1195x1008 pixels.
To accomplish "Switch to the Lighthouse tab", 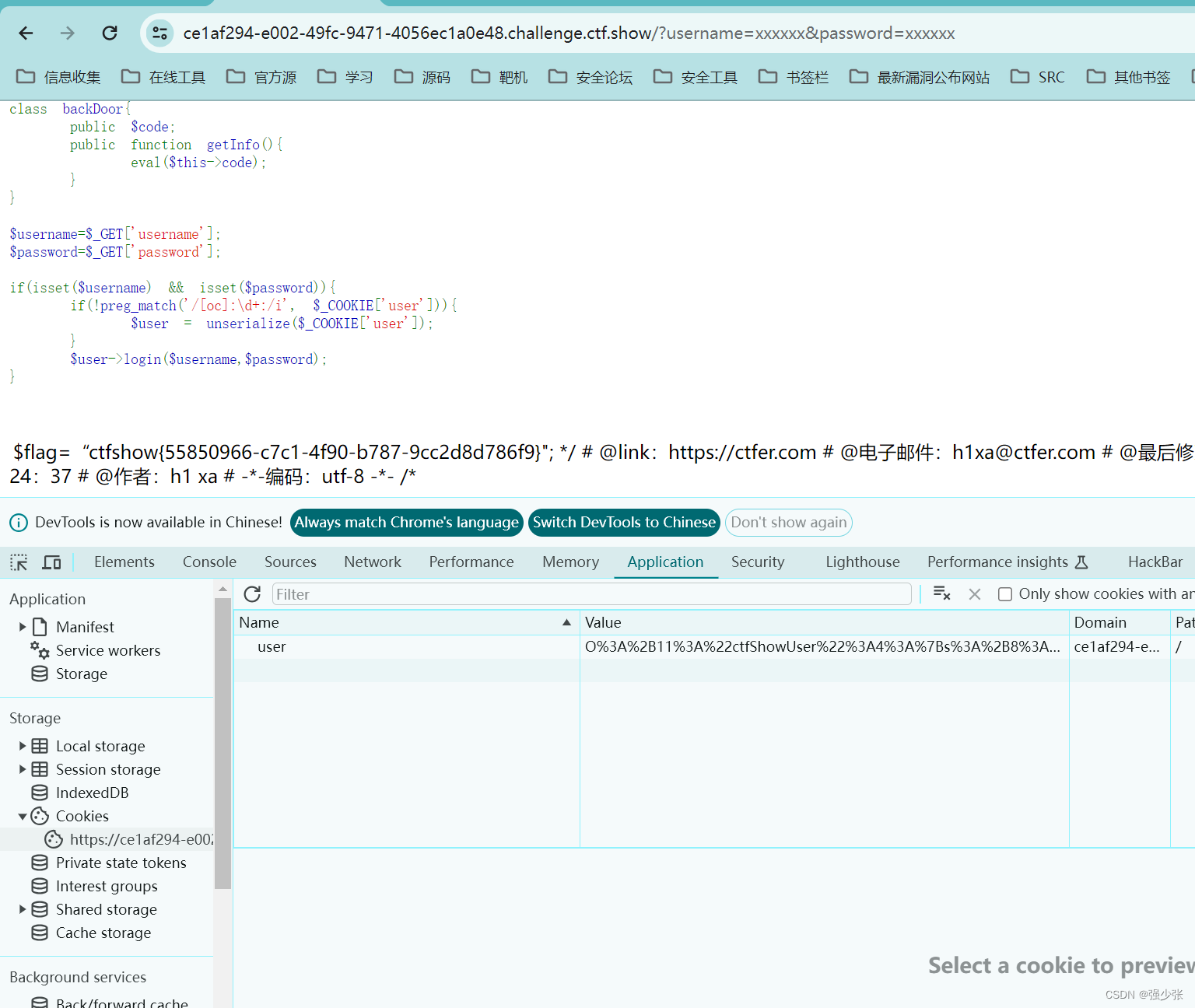I will tap(863, 562).
